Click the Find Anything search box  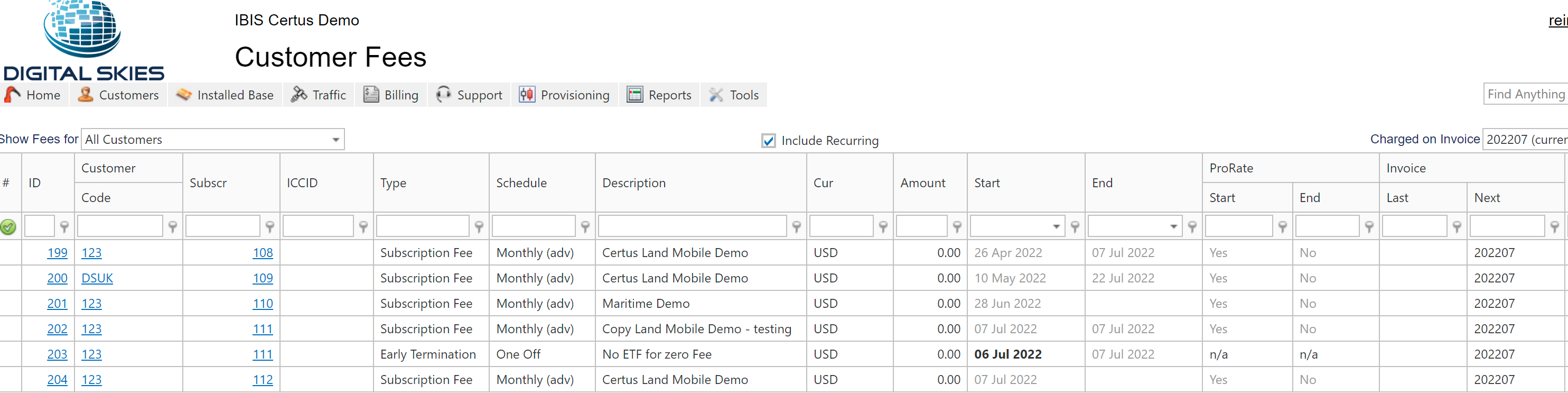pos(1525,94)
